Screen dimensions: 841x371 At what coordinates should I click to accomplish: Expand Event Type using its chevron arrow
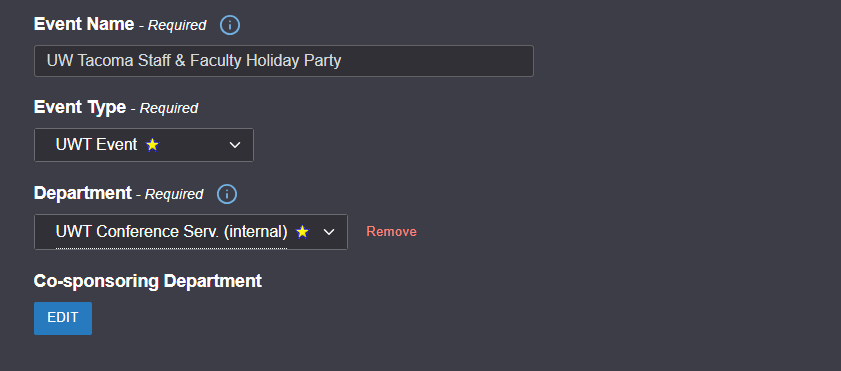click(x=235, y=145)
